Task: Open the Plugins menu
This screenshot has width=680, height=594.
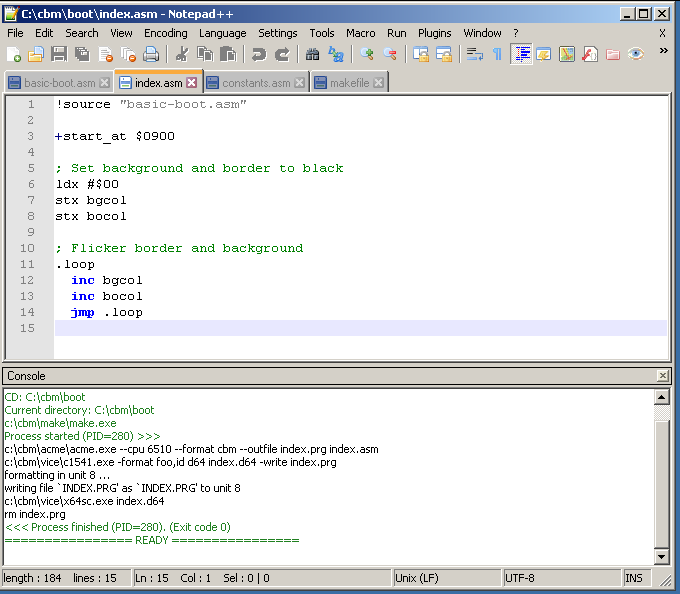Action: (x=435, y=33)
